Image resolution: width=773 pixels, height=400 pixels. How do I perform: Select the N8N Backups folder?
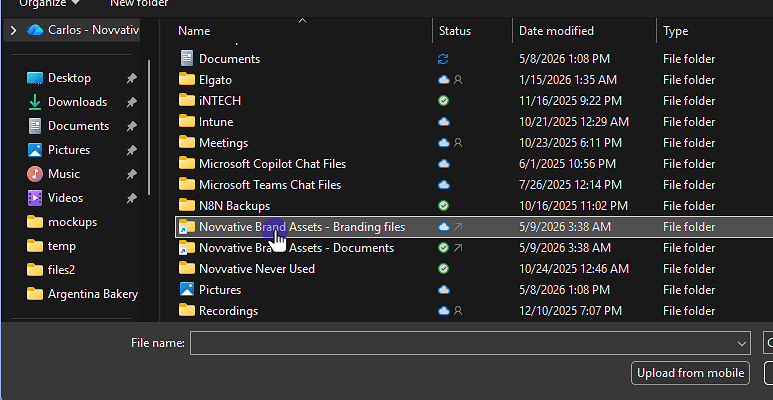click(x=474, y=206)
